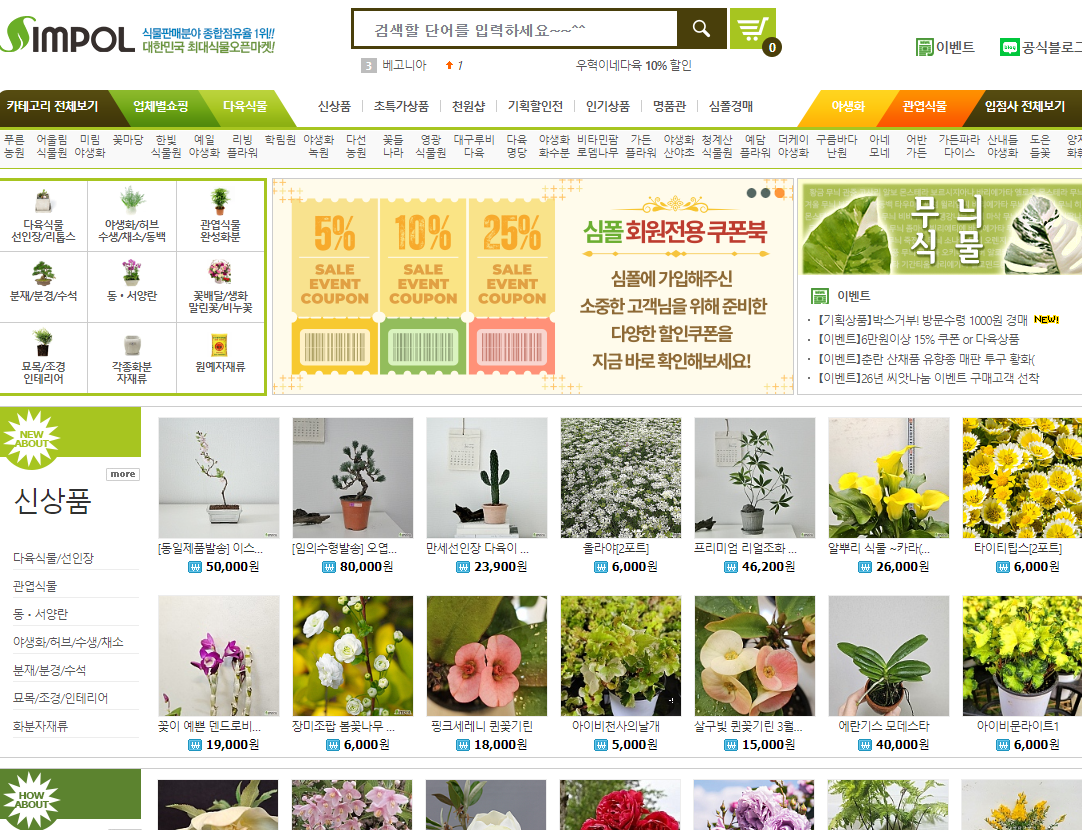This screenshot has width=1082, height=830.
Task: Click the 25% sale coupon graphic
Action: (x=511, y=286)
